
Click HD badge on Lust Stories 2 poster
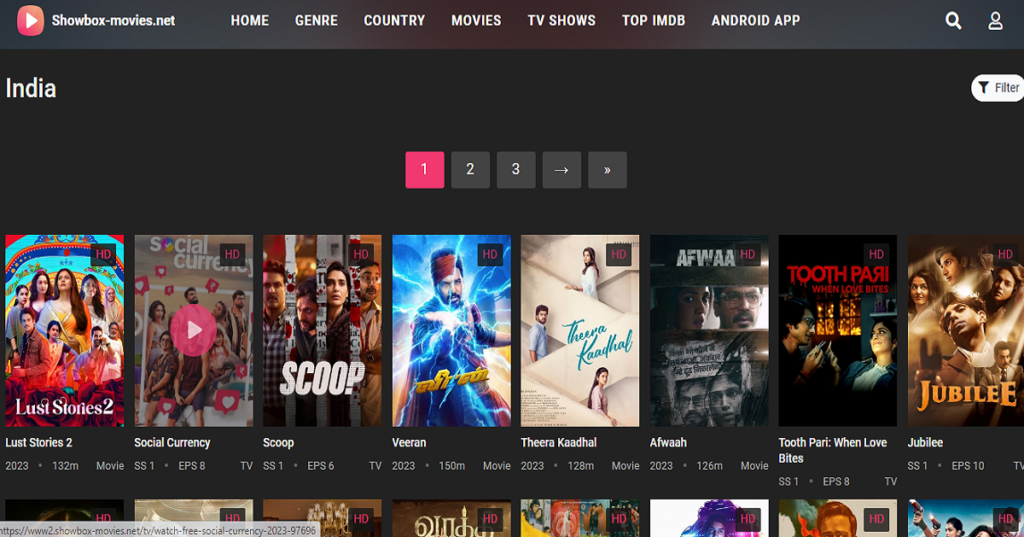[x=103, y=254]
